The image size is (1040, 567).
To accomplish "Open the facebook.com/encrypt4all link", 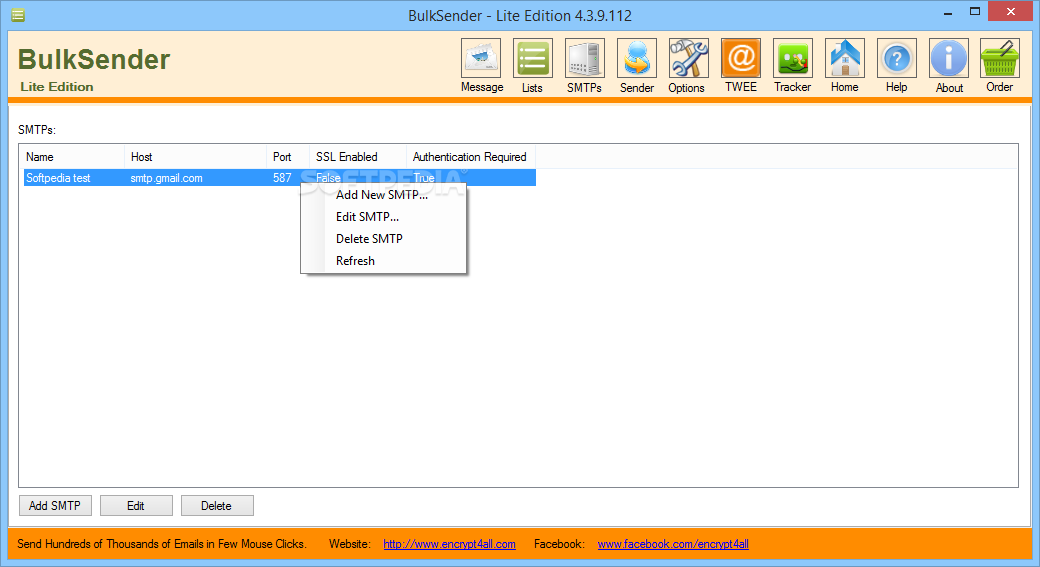I will pos(673,544).
